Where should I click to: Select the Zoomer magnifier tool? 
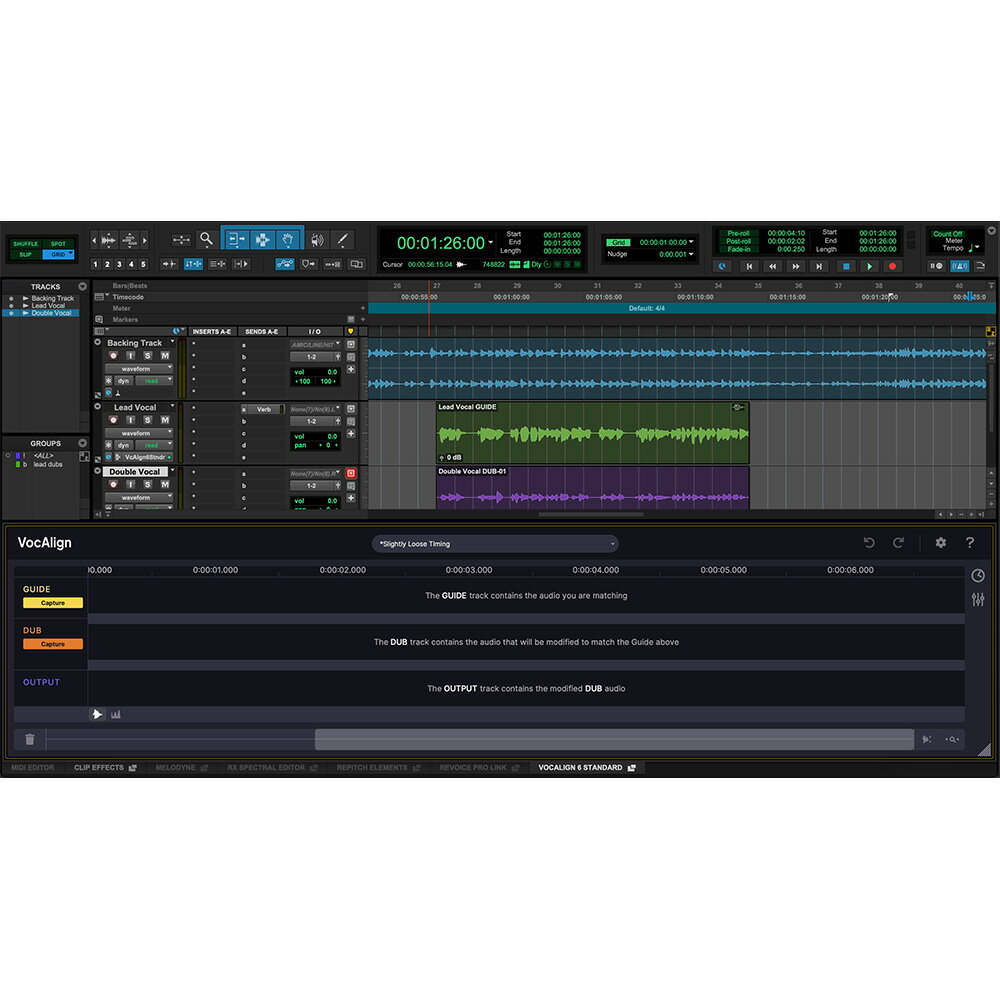tap(206, 240)
